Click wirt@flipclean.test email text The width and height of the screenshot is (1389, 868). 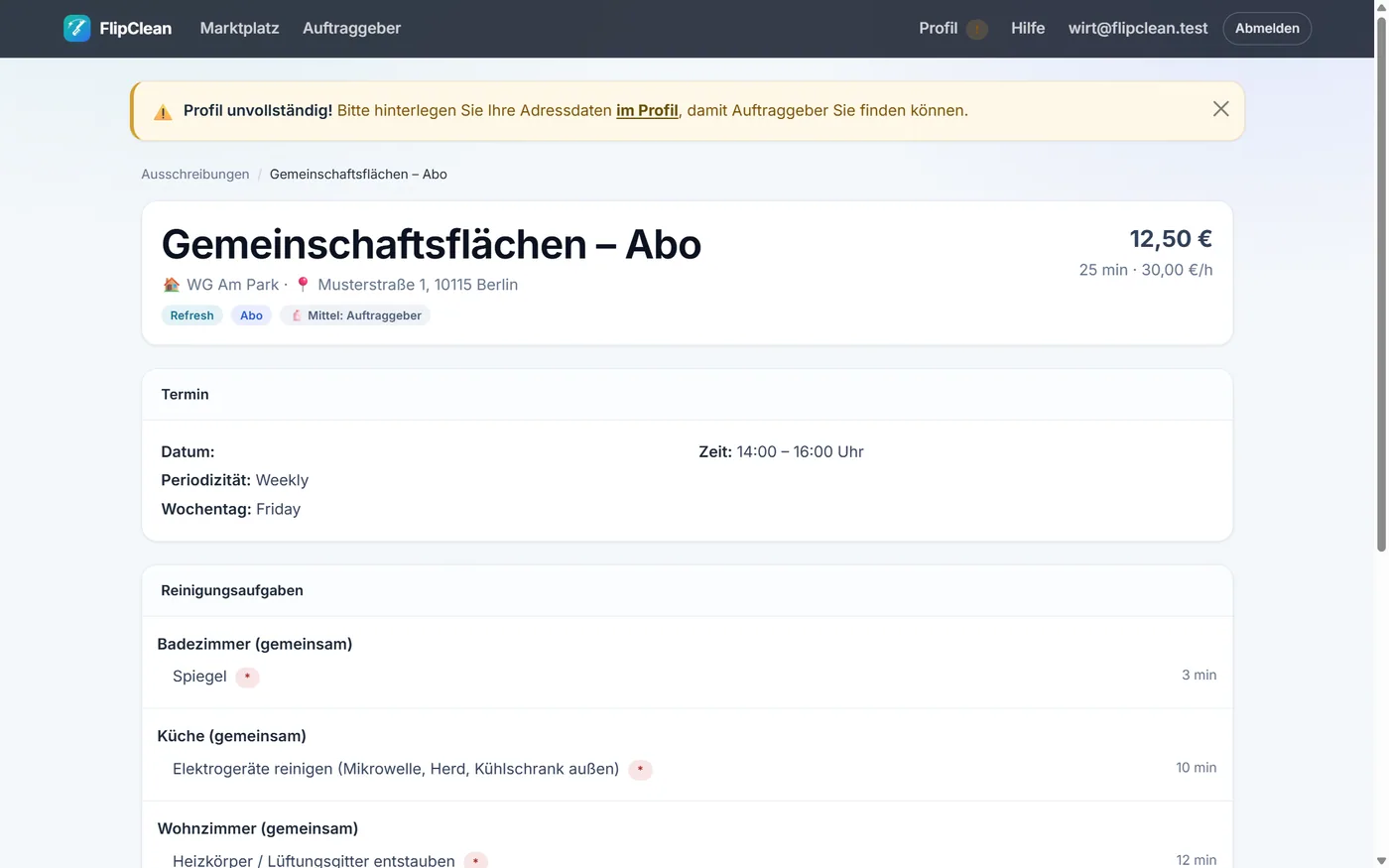coord(1138,28)
